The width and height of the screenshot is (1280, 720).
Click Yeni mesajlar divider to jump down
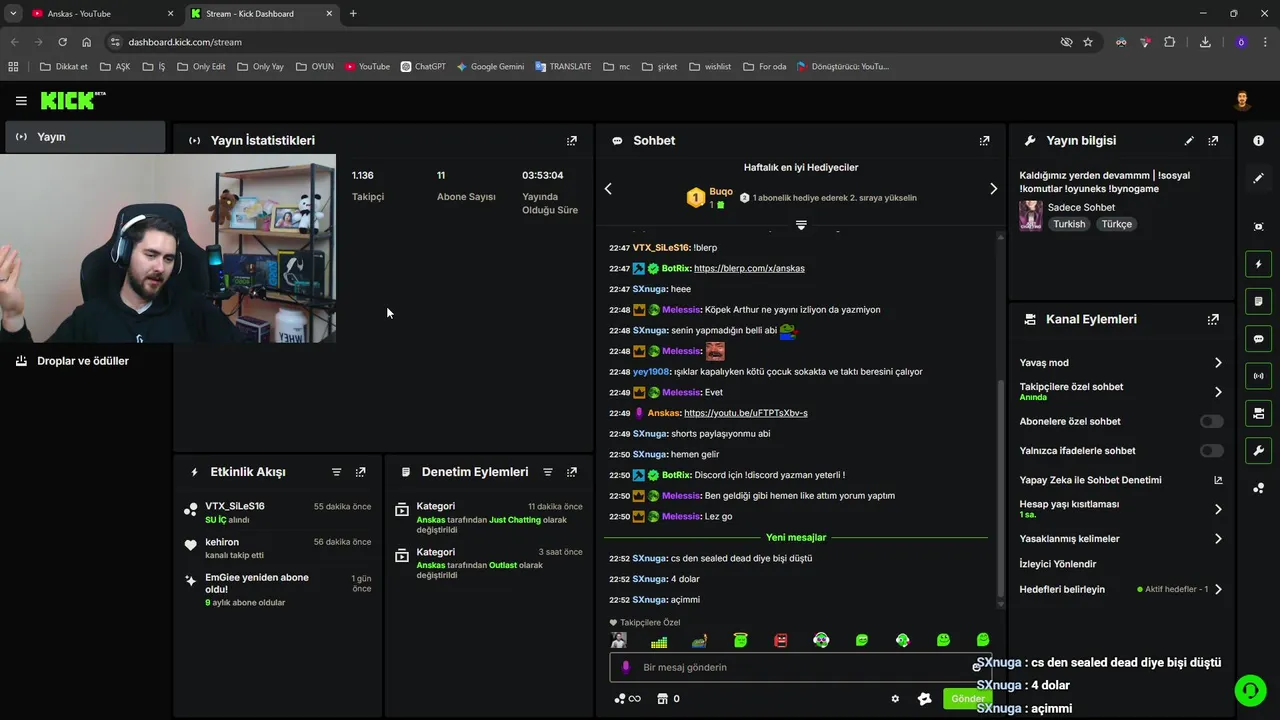point(796,538)
